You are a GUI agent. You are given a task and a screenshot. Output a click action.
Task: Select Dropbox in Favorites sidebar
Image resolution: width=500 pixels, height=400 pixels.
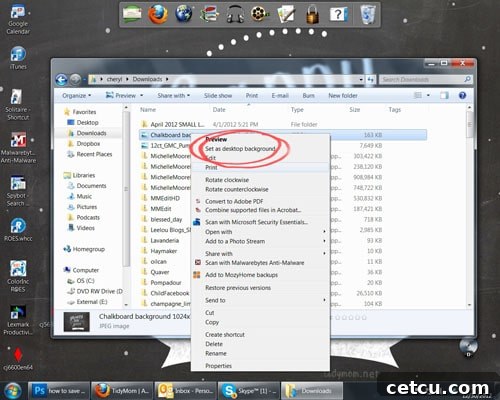point(88,144)
